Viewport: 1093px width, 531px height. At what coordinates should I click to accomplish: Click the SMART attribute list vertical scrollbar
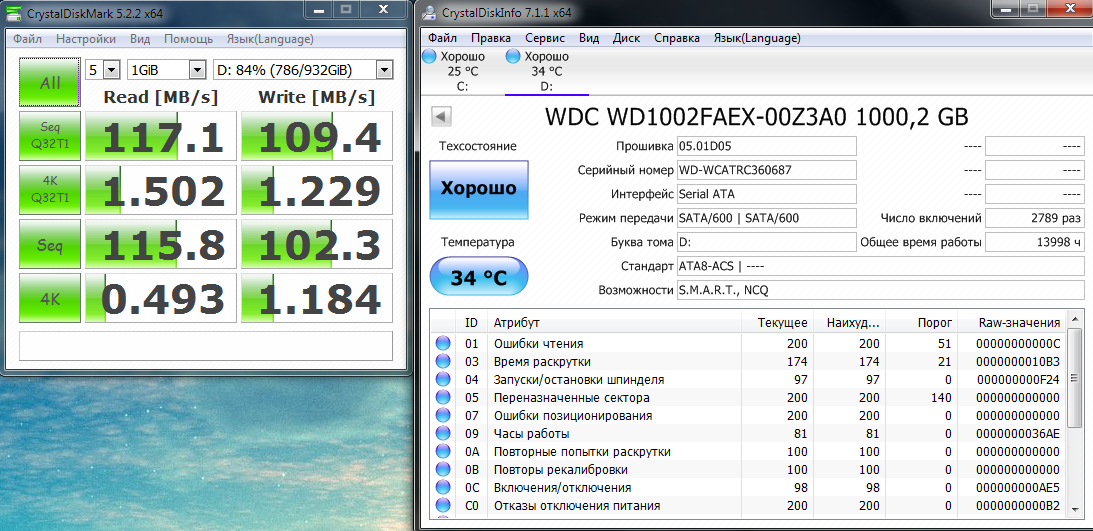(x=1074, y=414)
